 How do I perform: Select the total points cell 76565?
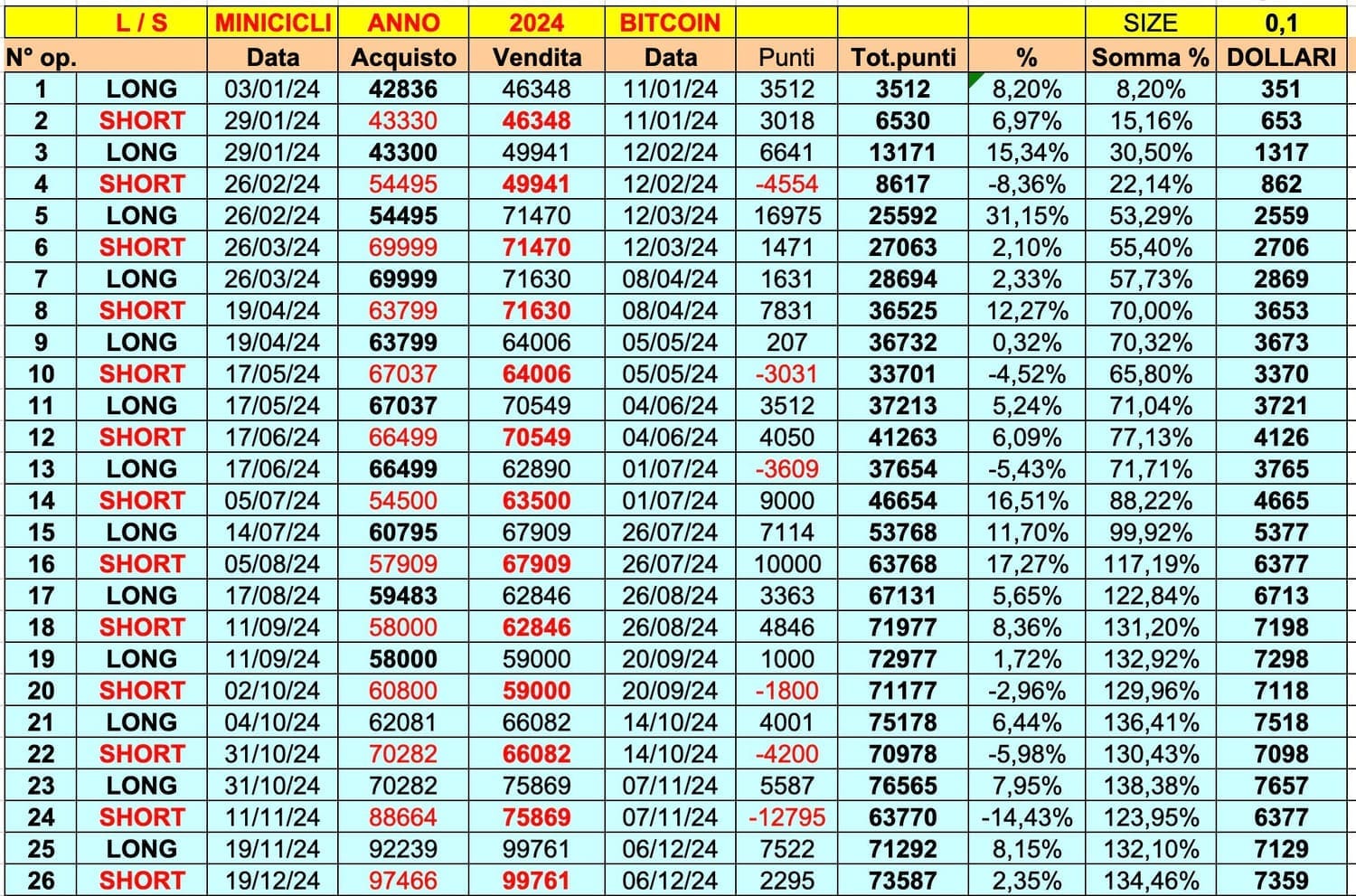pyautogui.click(x=903, y=785)
